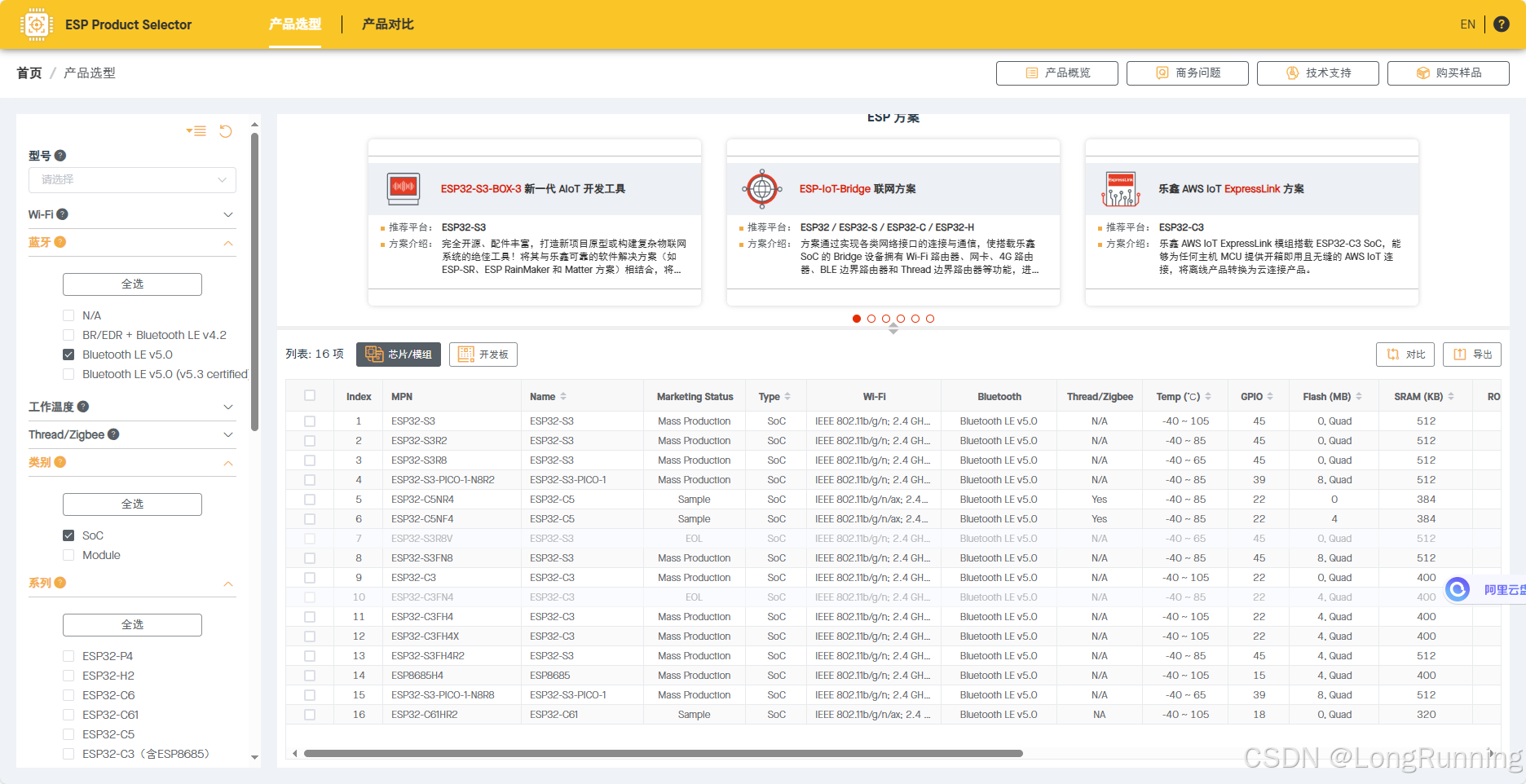Sort by Temp column arrows
This screenshot has height=784, width=1526.
coord(1208,397)
